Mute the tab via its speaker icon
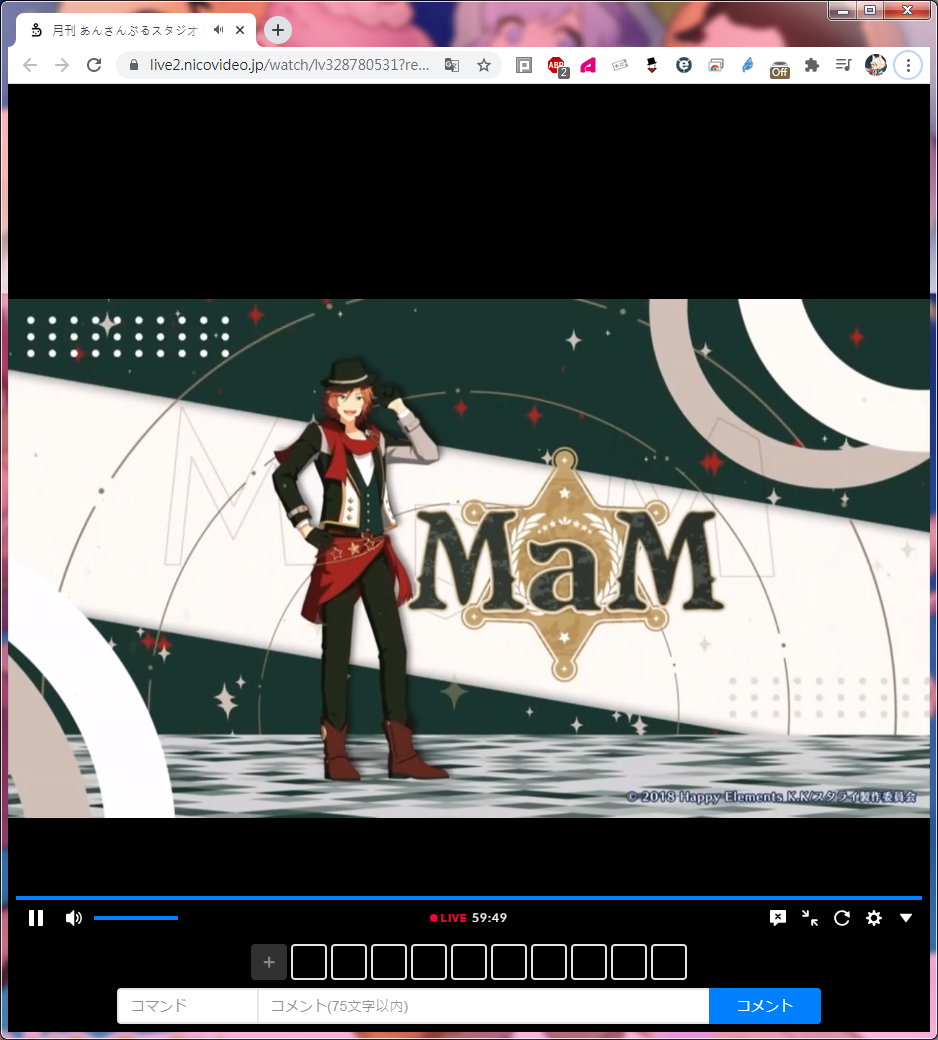This screenshot has width=938, height=1040. click(x=218, y=30)
